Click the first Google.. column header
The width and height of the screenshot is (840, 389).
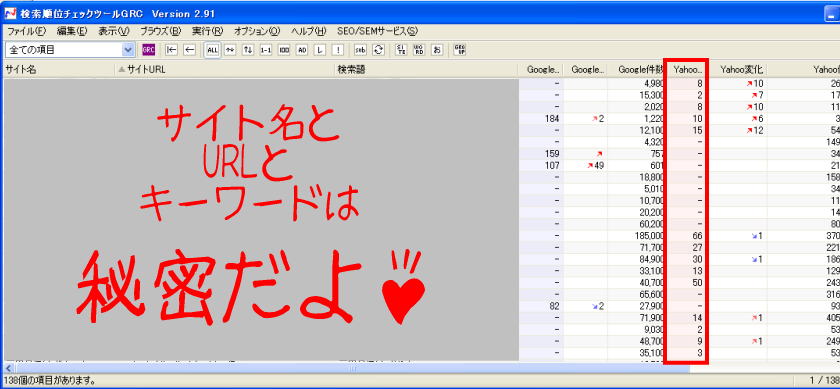(541, 69)
